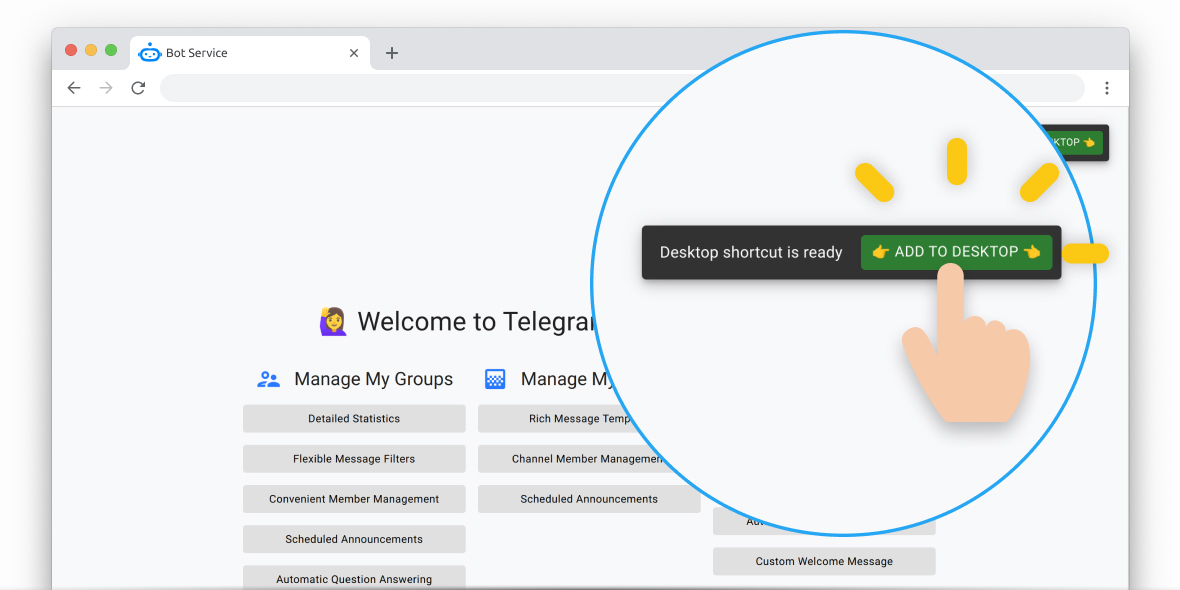
Task: Open Custom Welcome Message
Action: (x=824, y=561)
